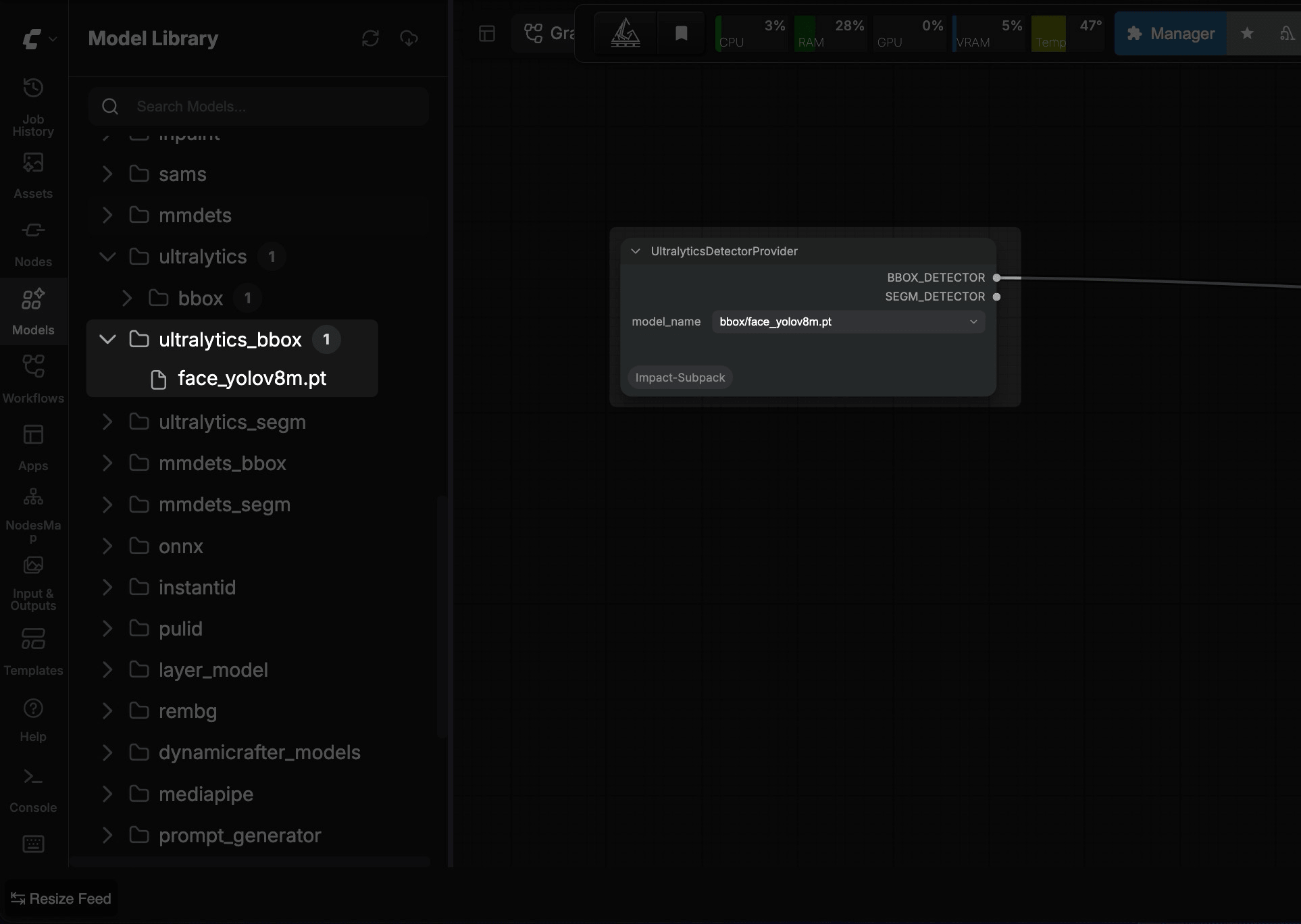This screenshot has width=1301, height=924.
Task: Click the Resize Feed arrows icon
Action: click(18, 899)
